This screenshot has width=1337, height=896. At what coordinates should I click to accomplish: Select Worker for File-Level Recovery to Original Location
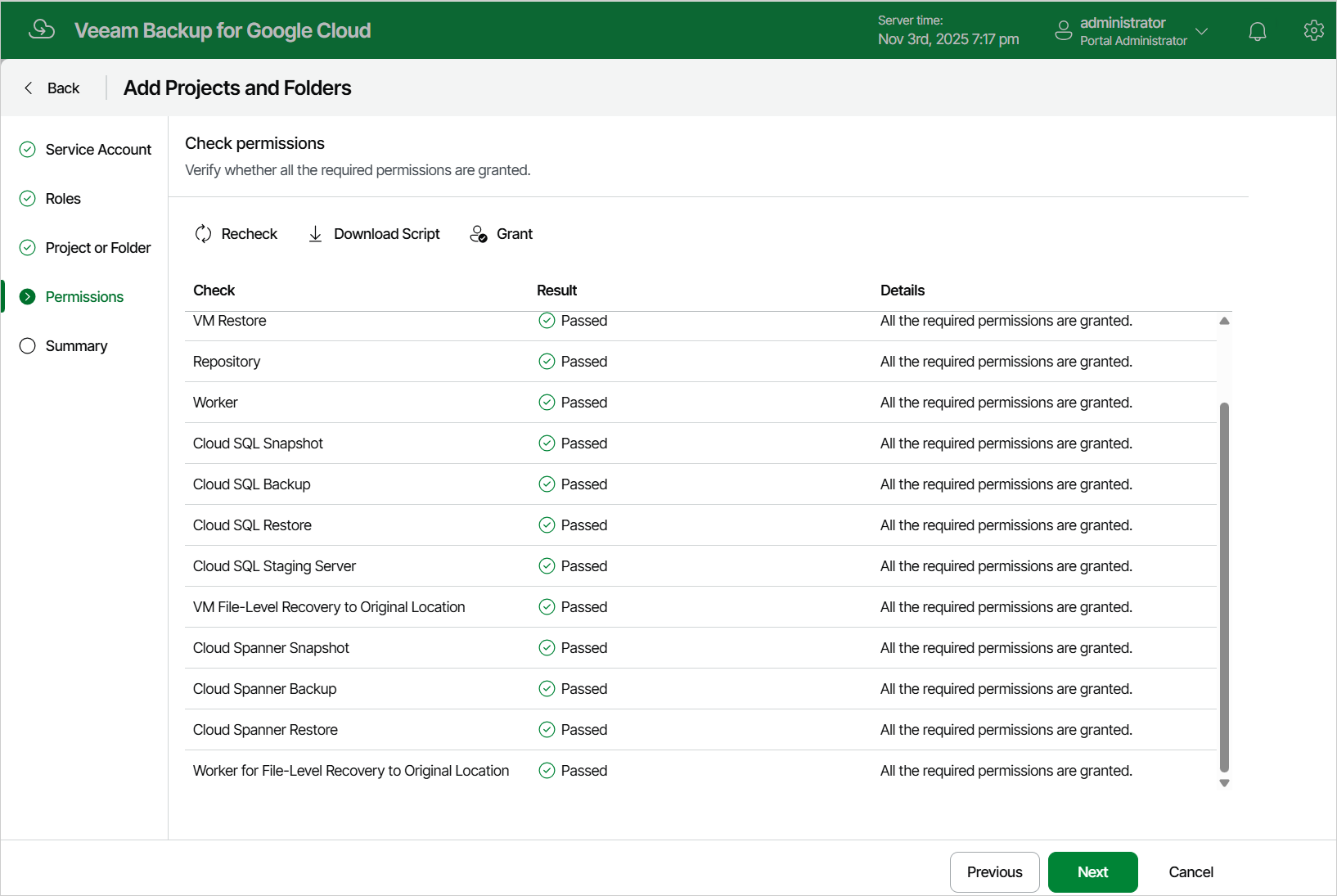click(x=351, y=771)
